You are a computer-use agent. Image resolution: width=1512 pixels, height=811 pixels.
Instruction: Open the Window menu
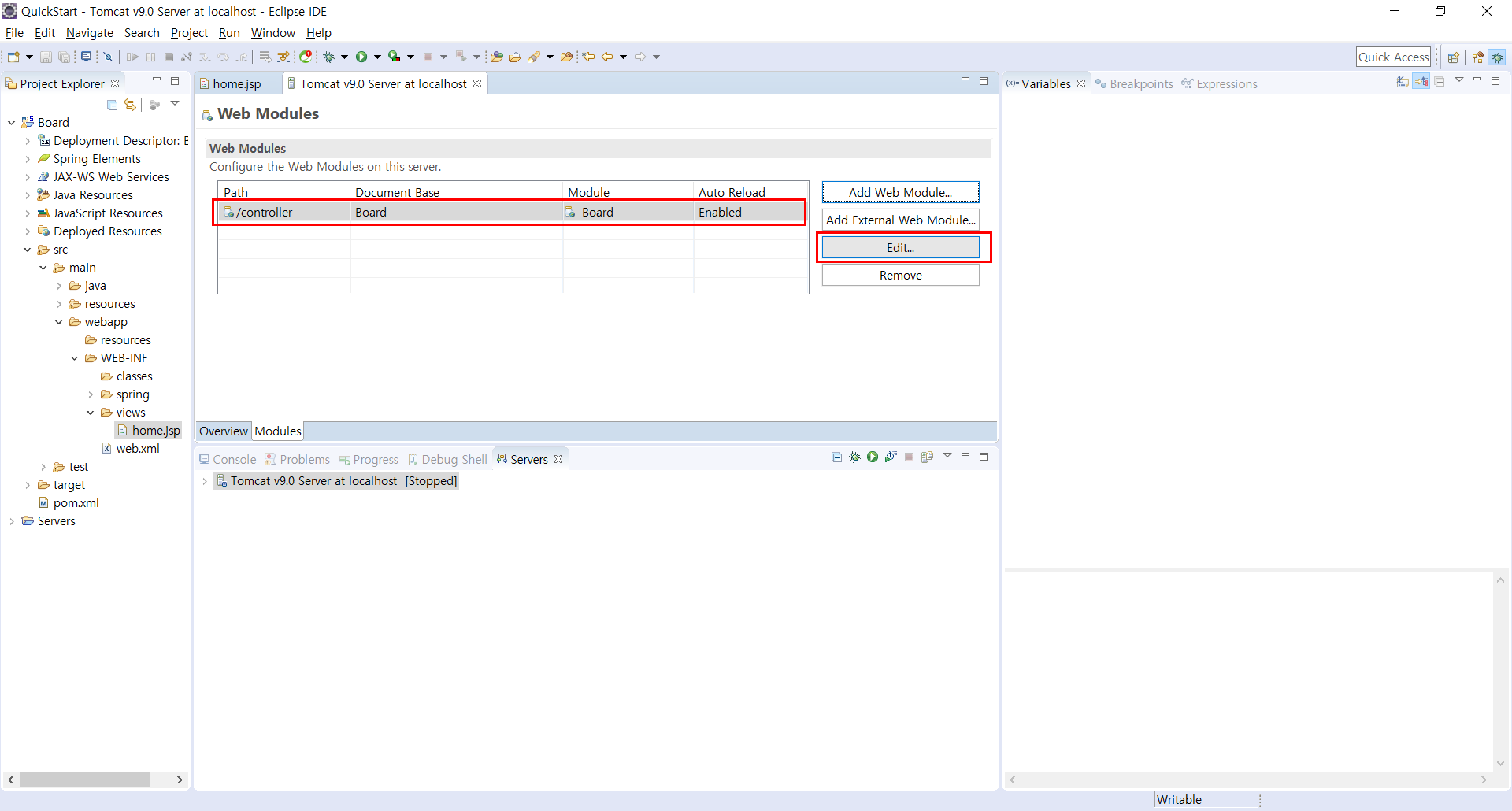point(272,33)
